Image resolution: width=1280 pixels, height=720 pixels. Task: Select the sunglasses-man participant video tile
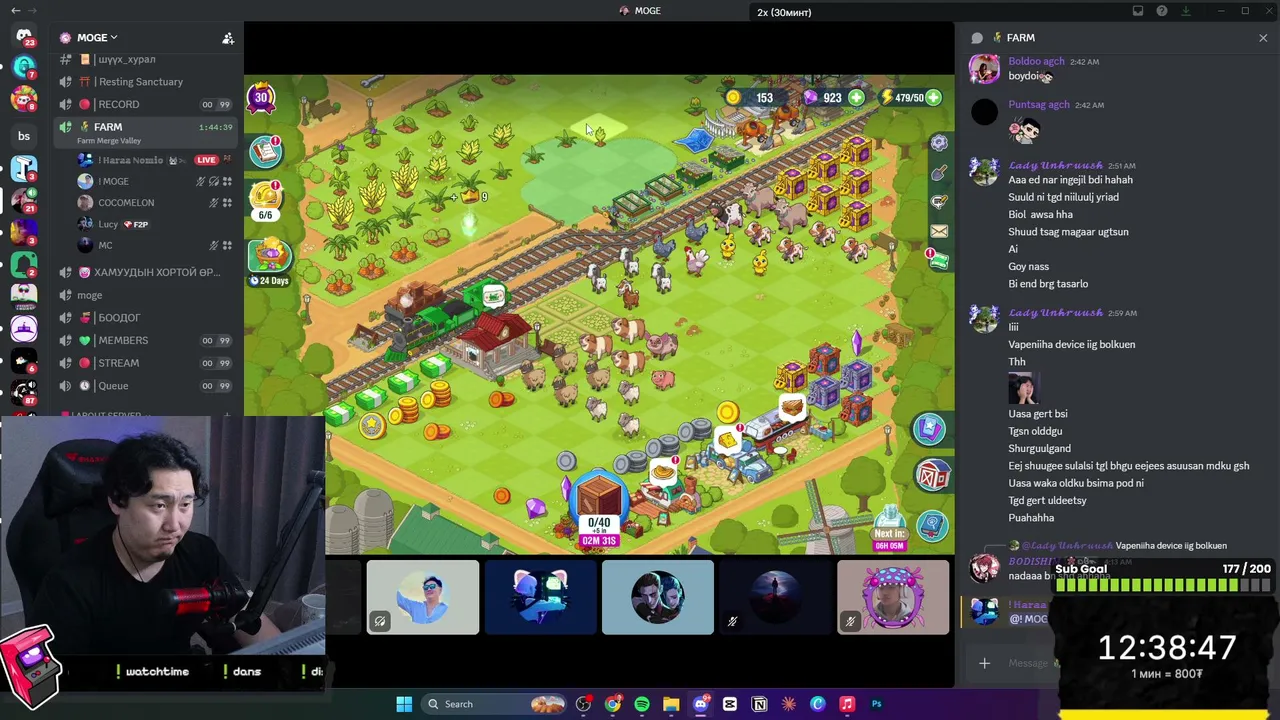tap(423, 597)
